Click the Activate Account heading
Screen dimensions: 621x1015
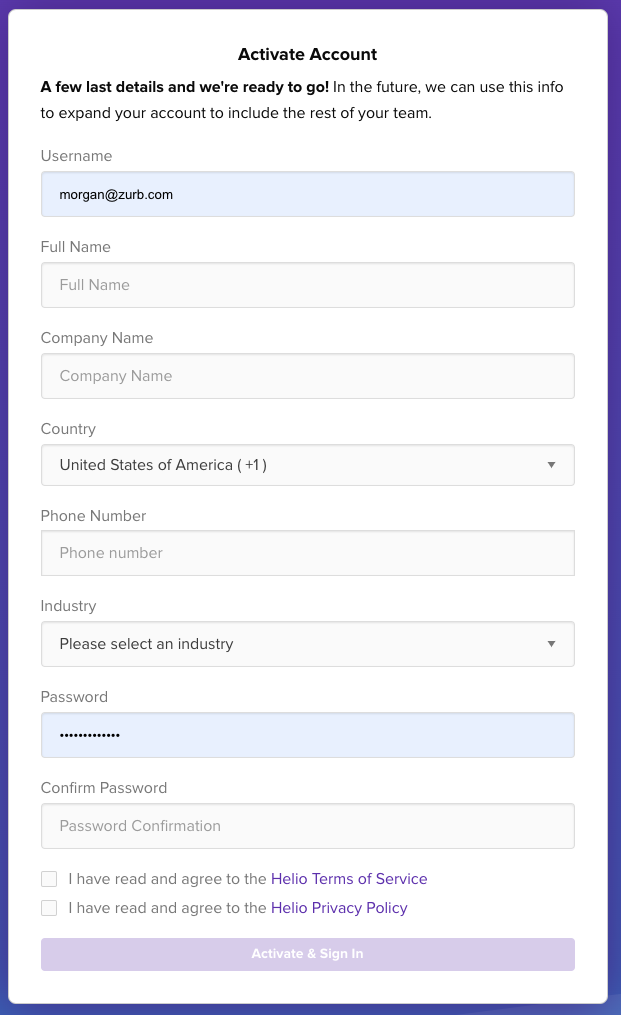tap(307, 55)
